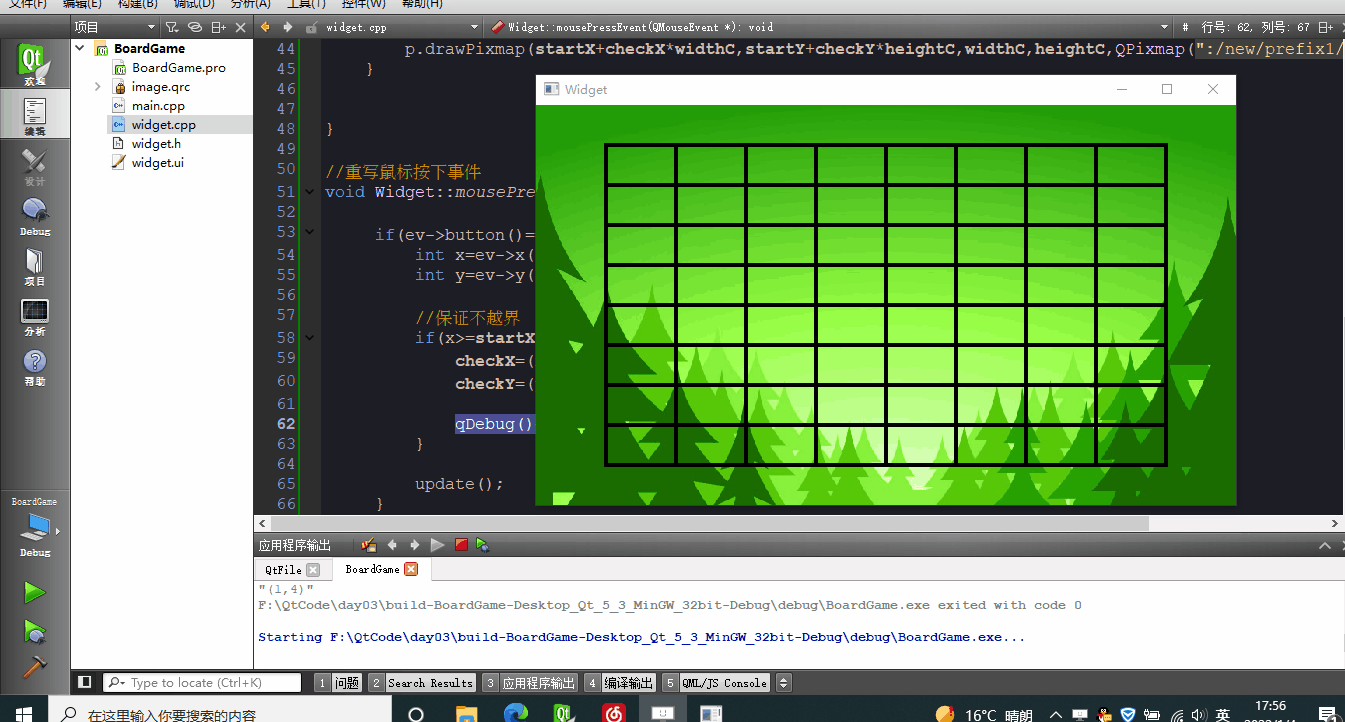Go to previous item in output pane

392,545
